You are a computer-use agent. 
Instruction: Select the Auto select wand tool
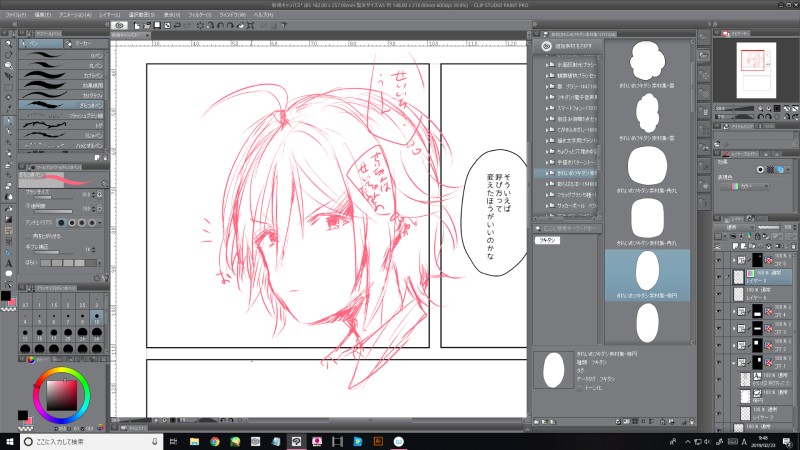[8, 97]
